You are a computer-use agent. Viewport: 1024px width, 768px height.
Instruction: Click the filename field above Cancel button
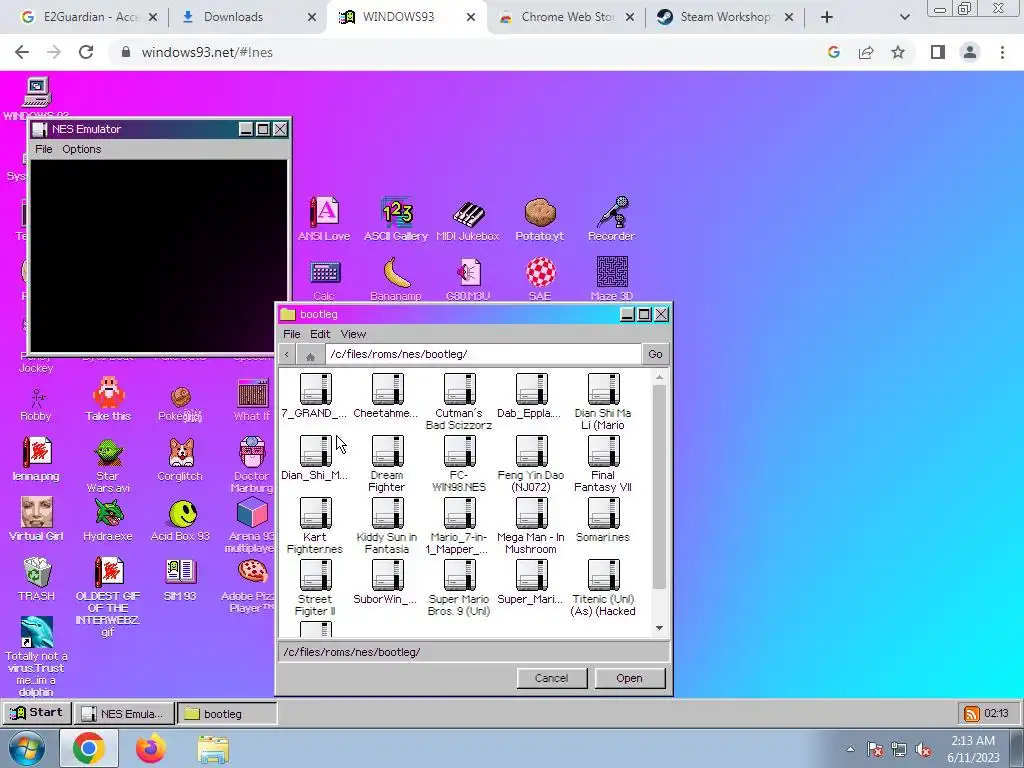474,652
